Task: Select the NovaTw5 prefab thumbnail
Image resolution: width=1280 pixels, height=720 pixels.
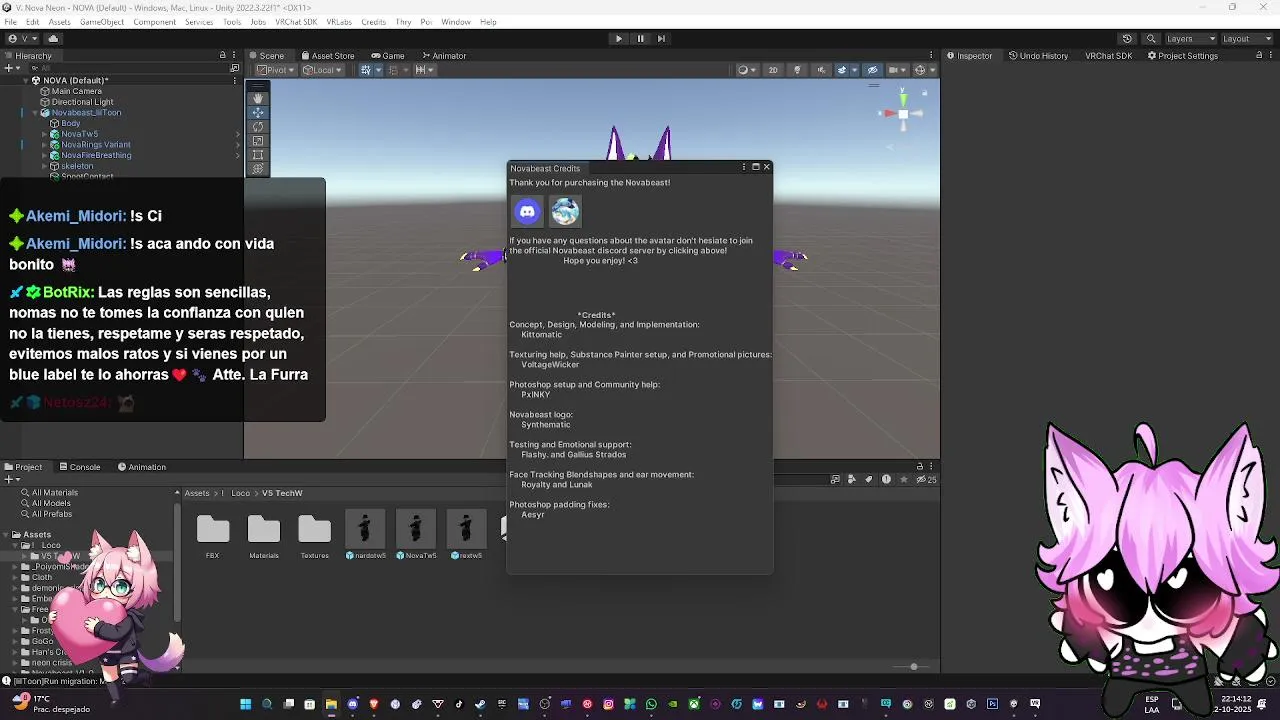Action: (415, 534)
